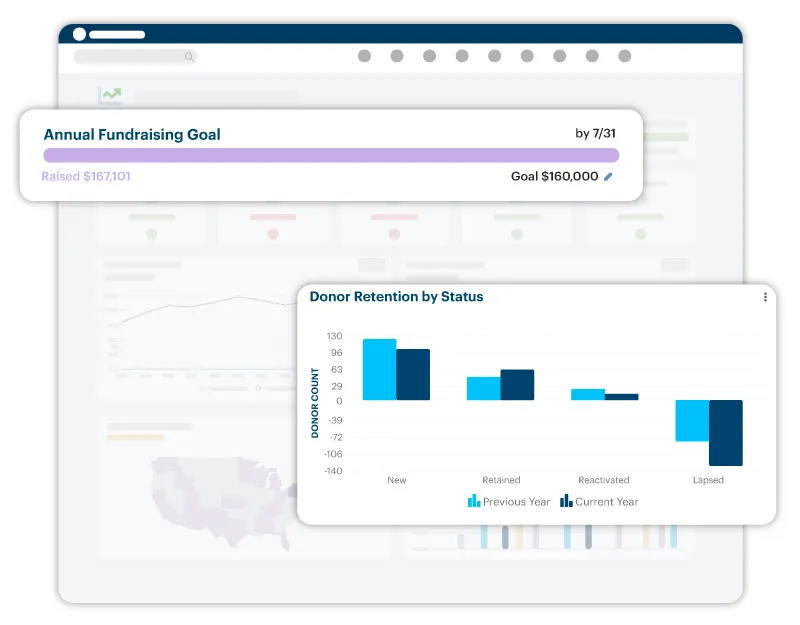Toggle the Current Year series in the legend
Image resolution: width=800 pixels, height=625 pixels.
pyautogui.click(x=599, y=502)
